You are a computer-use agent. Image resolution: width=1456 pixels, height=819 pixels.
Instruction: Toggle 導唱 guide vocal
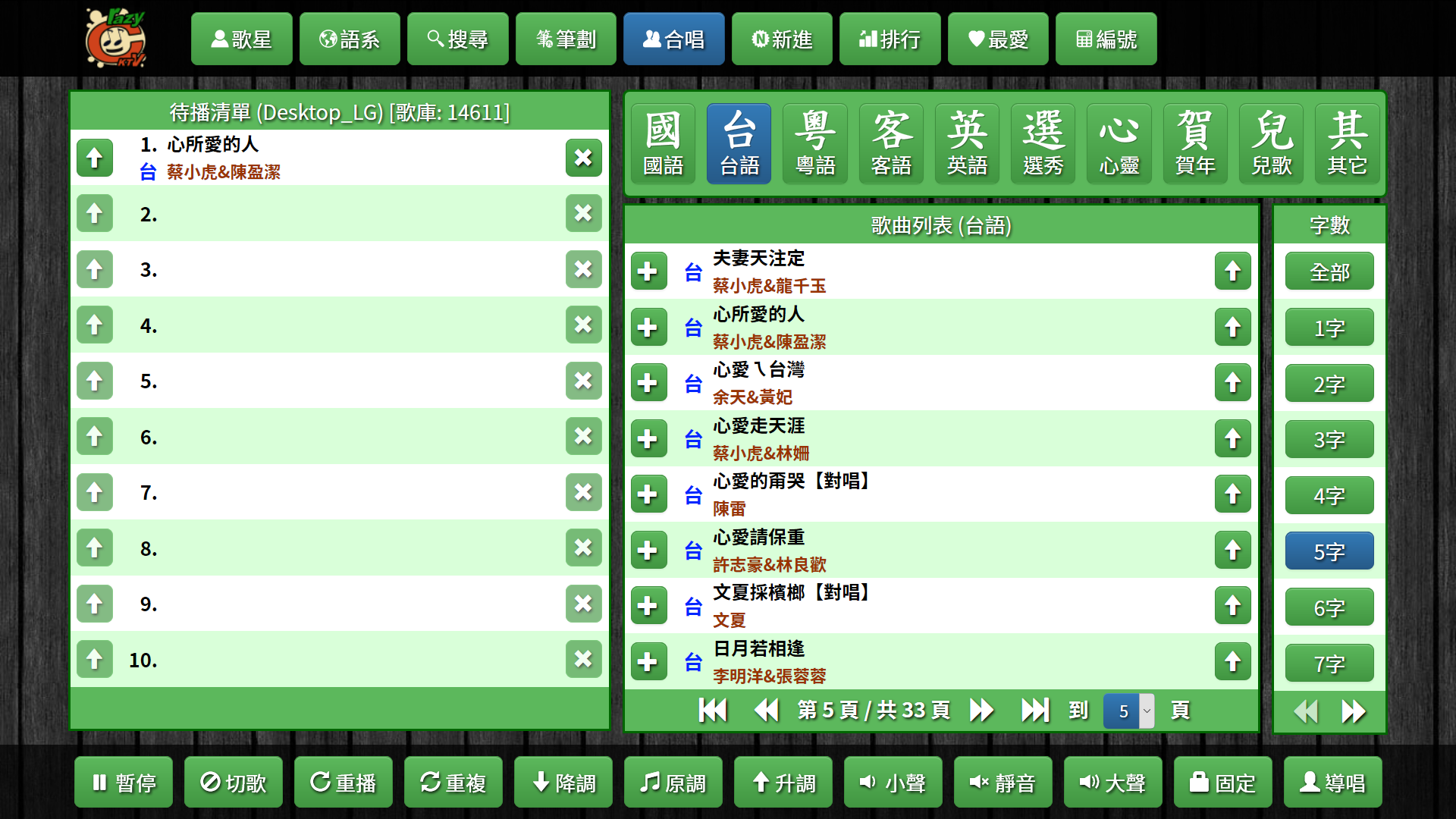(1332, 782)
